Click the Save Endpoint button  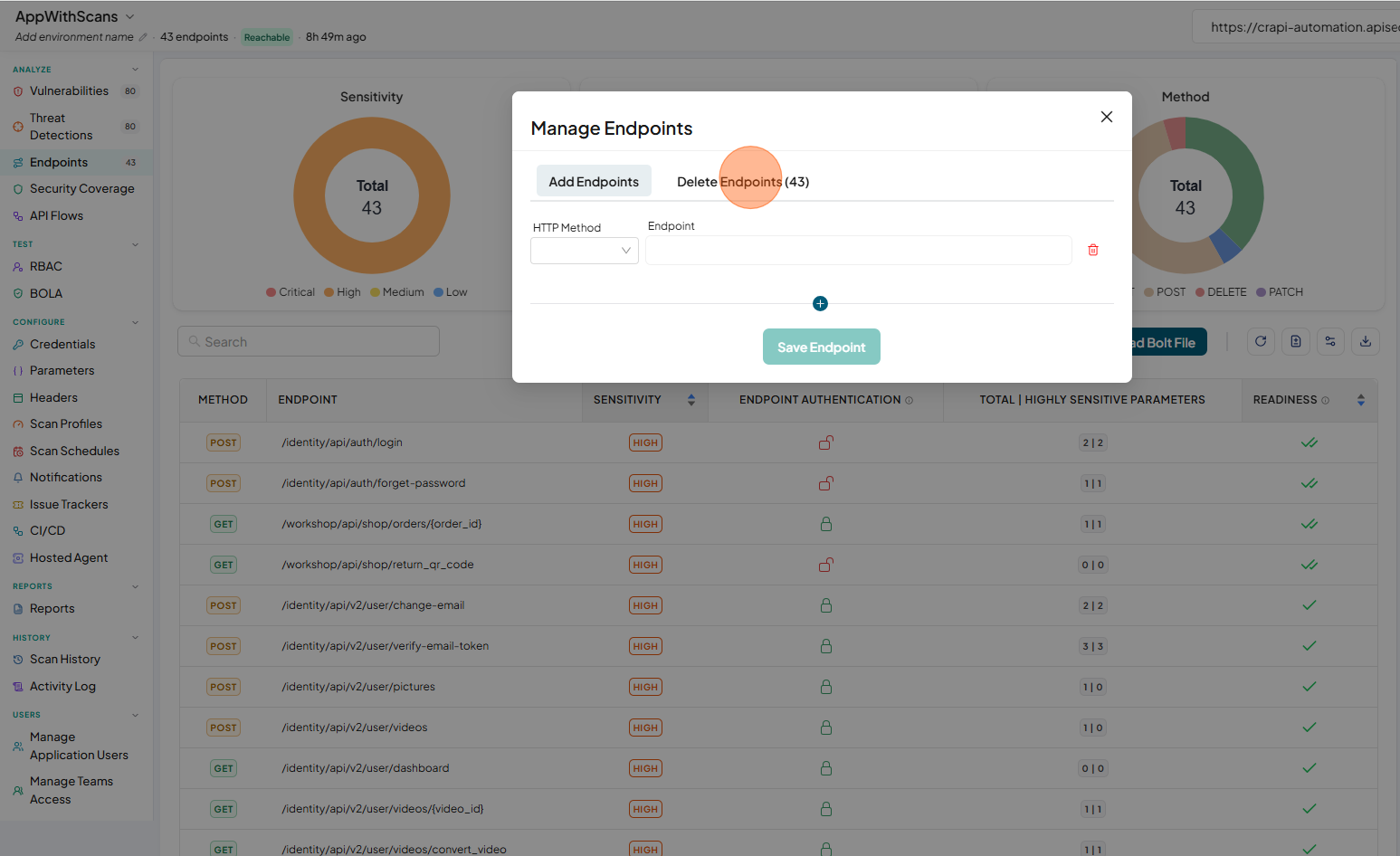822,347
